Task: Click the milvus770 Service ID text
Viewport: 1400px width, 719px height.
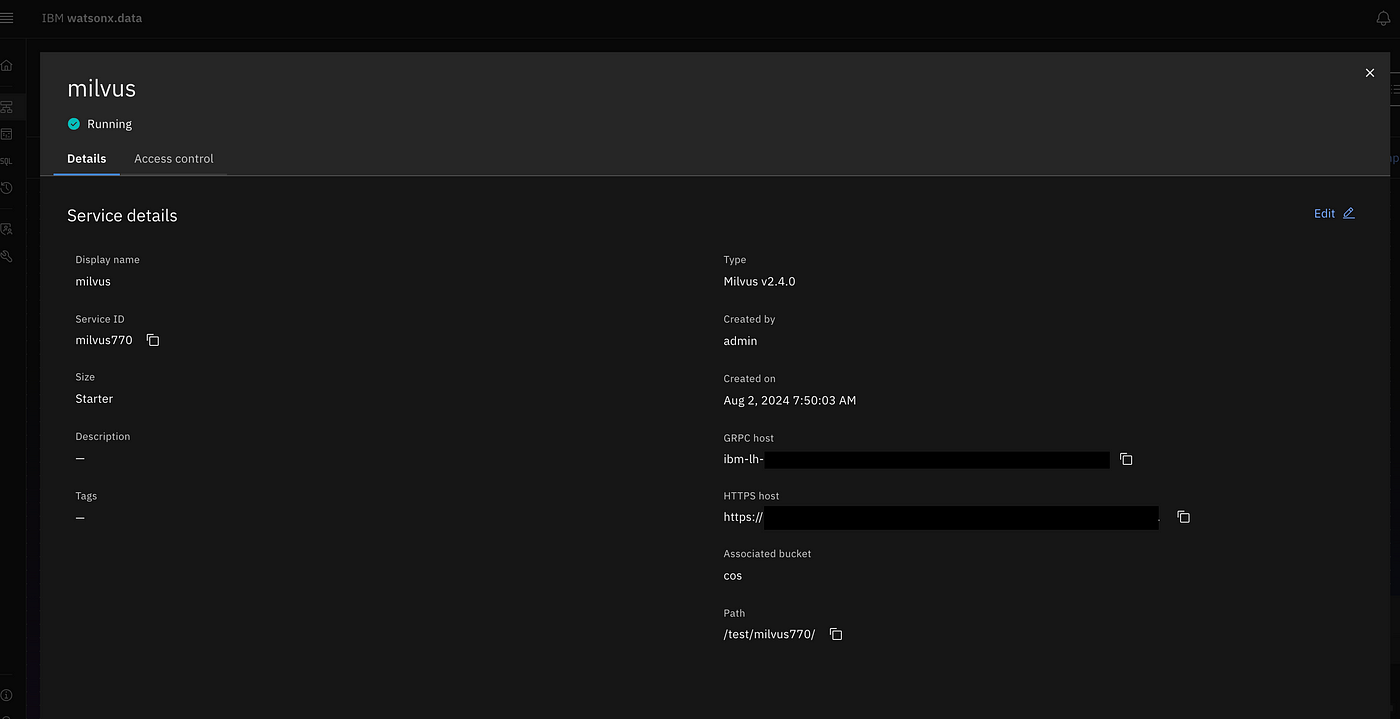Action: point(104,340)
